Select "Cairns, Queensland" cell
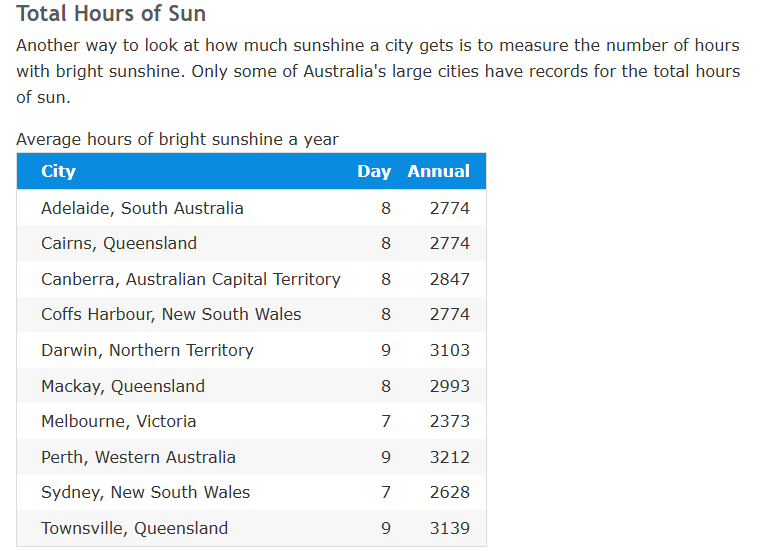775x551 pixels. (x=119, y=243)
